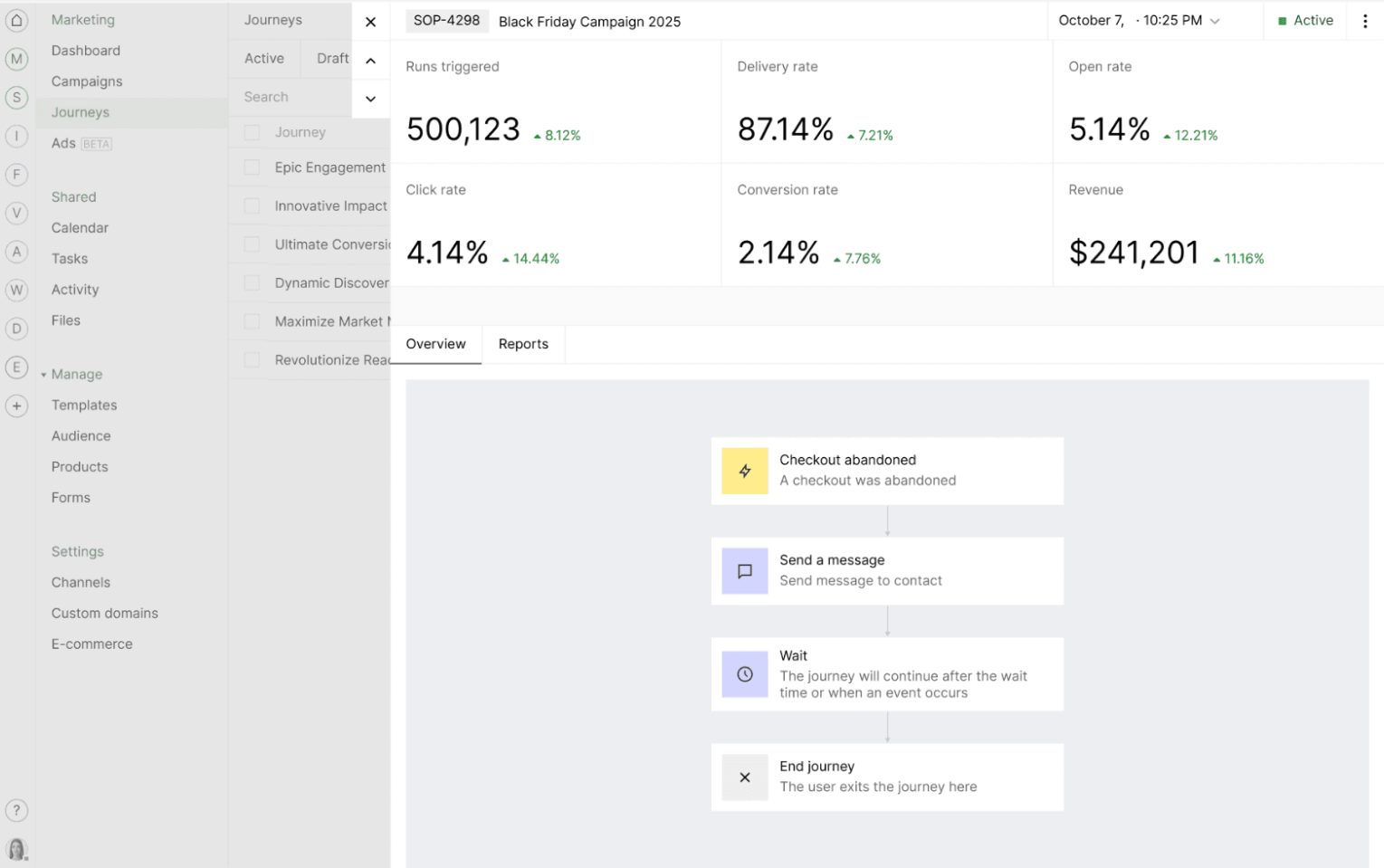Open help question mark icon
The width and height of the screenshot is (1384, 868).
16,810
